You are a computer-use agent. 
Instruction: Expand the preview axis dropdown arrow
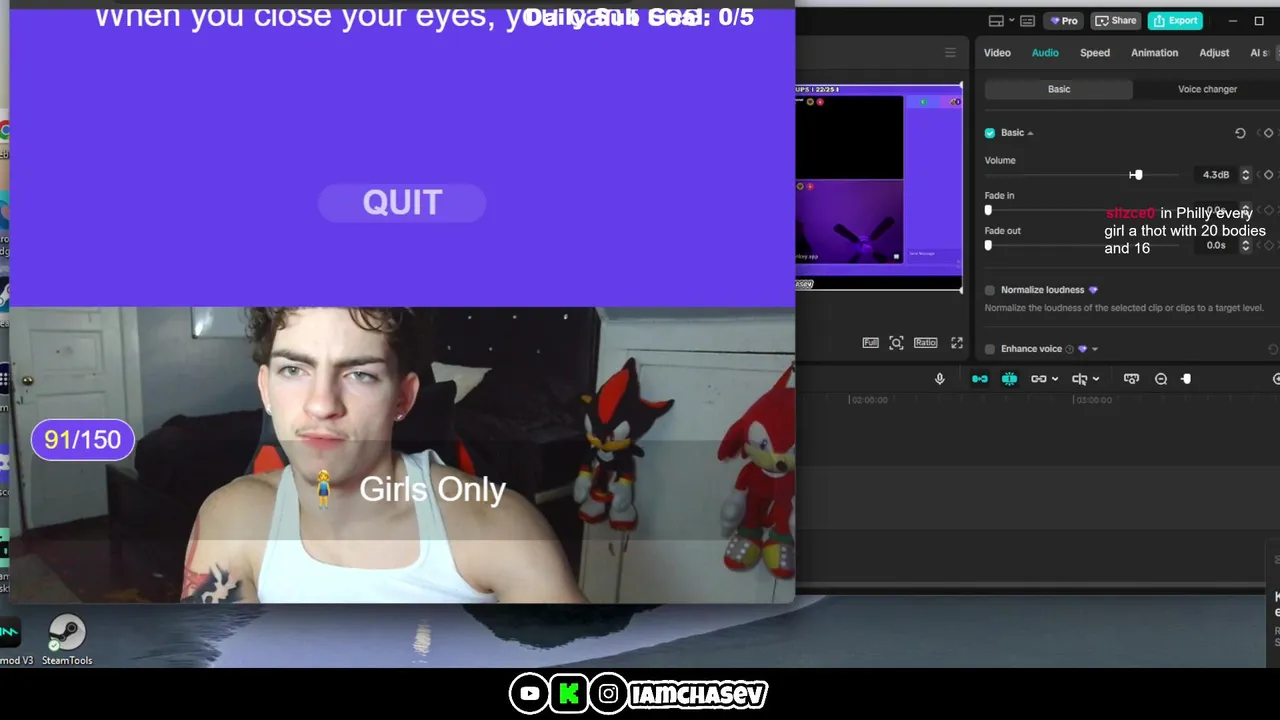pos(1096,379)
